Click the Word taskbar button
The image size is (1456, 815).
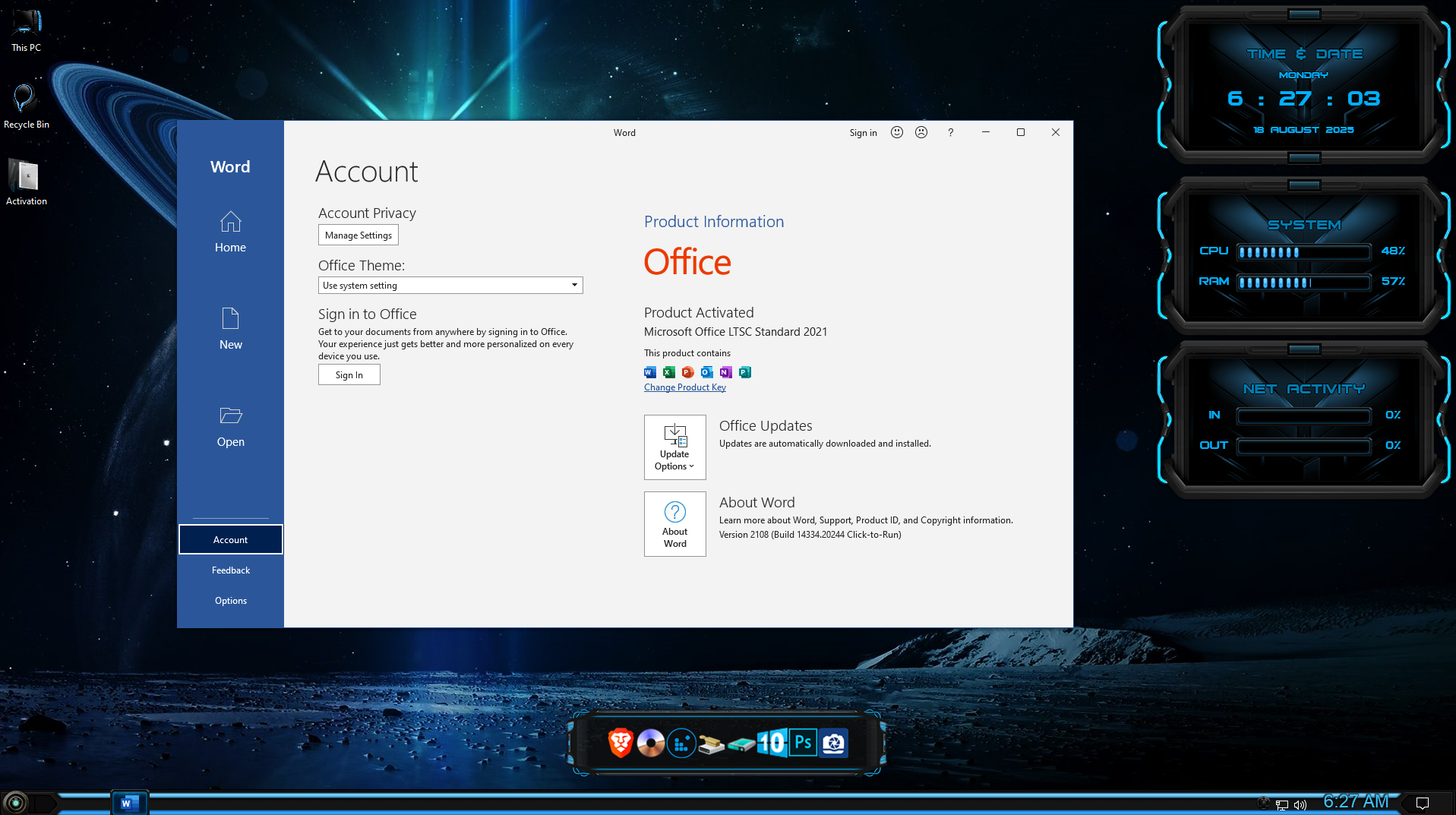pos(130,803)
